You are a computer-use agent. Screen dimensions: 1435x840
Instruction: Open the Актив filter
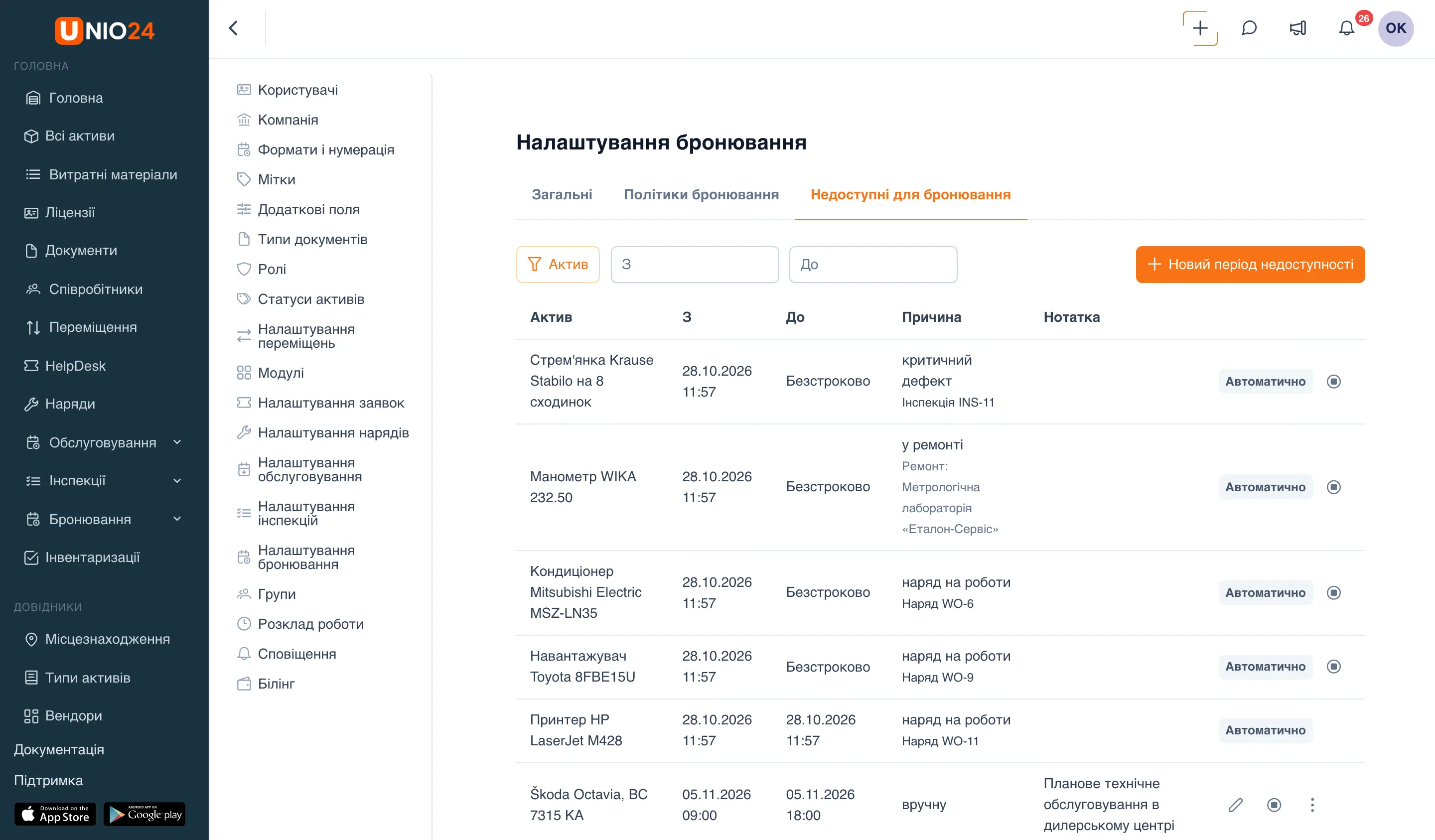pyautogui.click(x=558, y=264)
